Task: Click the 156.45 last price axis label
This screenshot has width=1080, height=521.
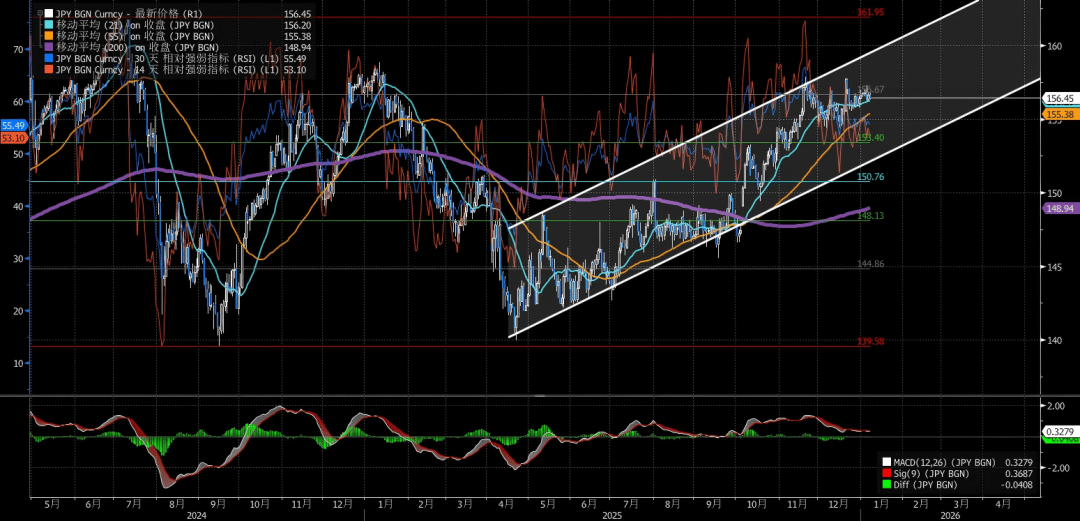Action: pos(1059,99)
